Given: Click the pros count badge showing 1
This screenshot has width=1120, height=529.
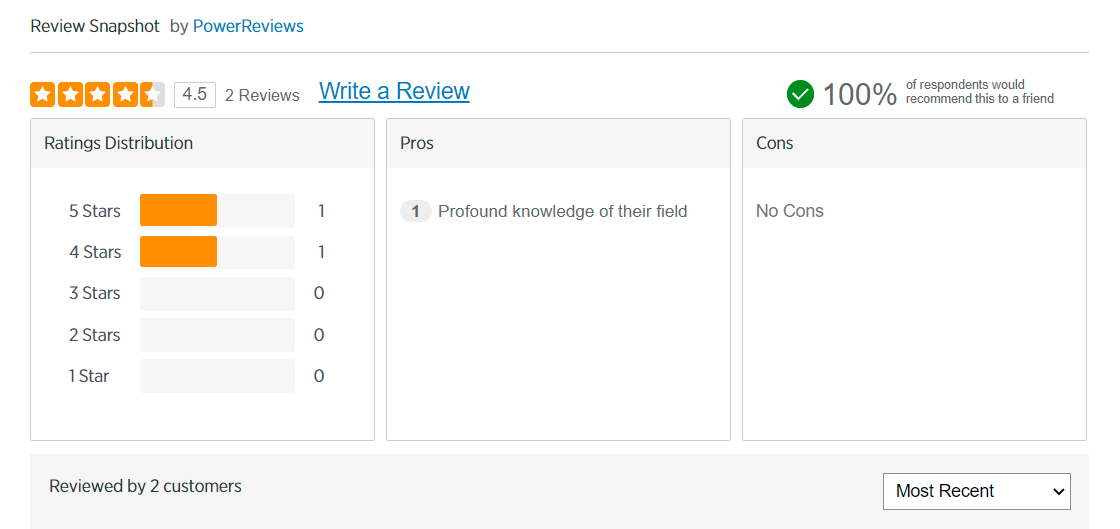Looking at the screenshot, I should click(415, 211).
